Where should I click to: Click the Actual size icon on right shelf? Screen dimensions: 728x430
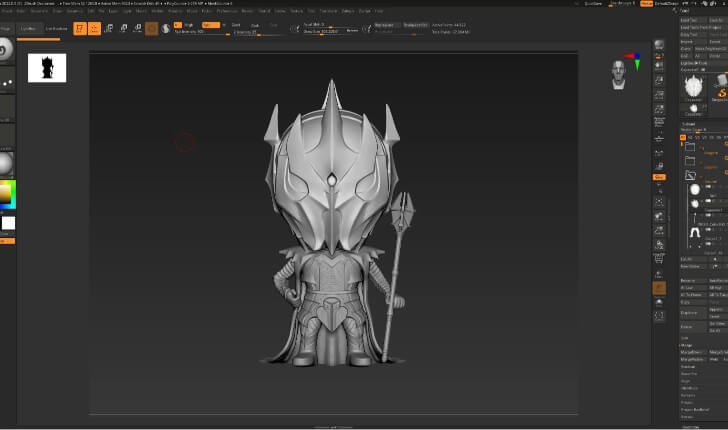(659, 95)
